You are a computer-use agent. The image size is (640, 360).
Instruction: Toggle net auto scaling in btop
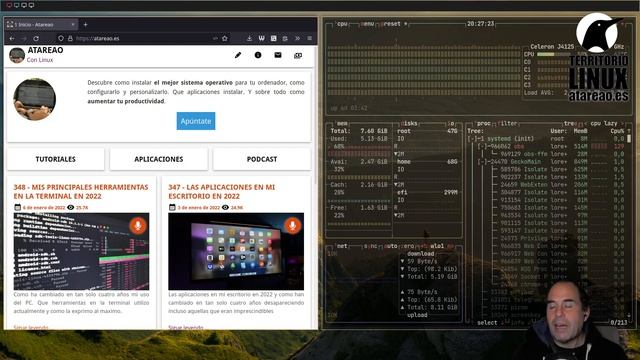[391, 246]
